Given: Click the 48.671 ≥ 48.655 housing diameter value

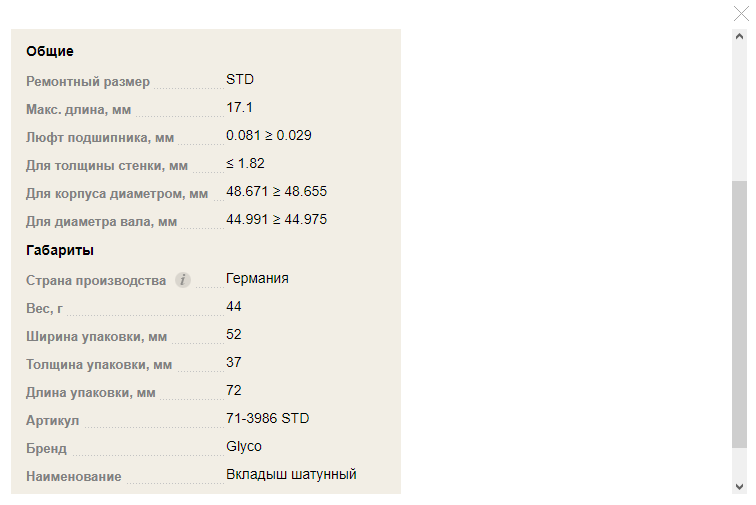Looking at the screenshot, I should coord(276,191).
